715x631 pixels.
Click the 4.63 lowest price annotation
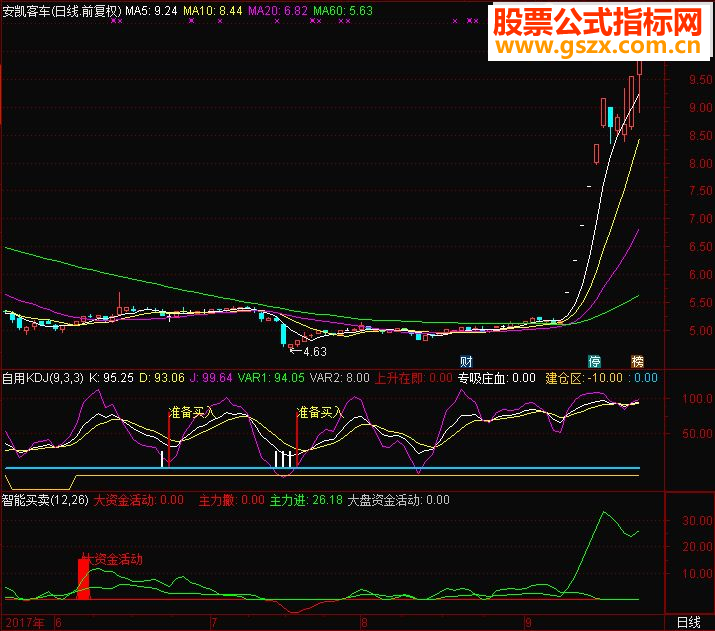coord(315,352)
